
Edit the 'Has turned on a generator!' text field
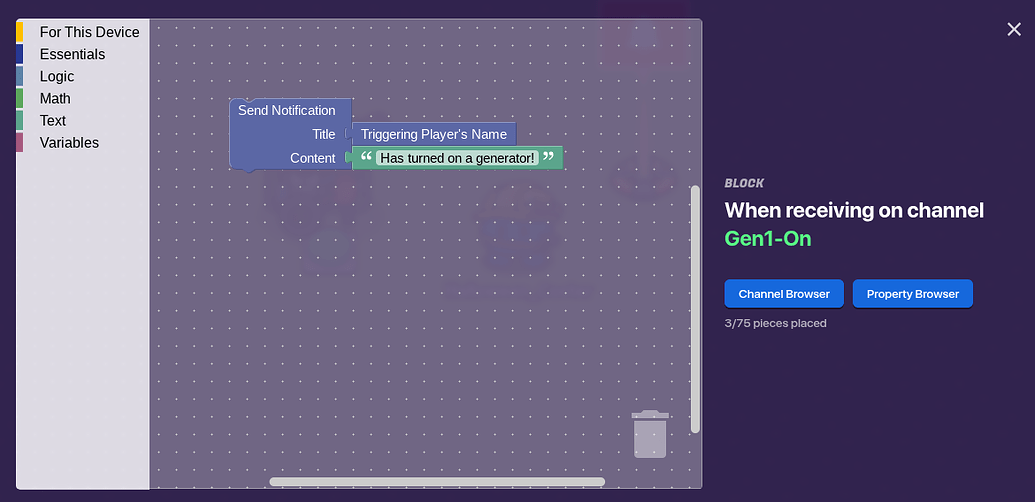[x=457, y=158]
